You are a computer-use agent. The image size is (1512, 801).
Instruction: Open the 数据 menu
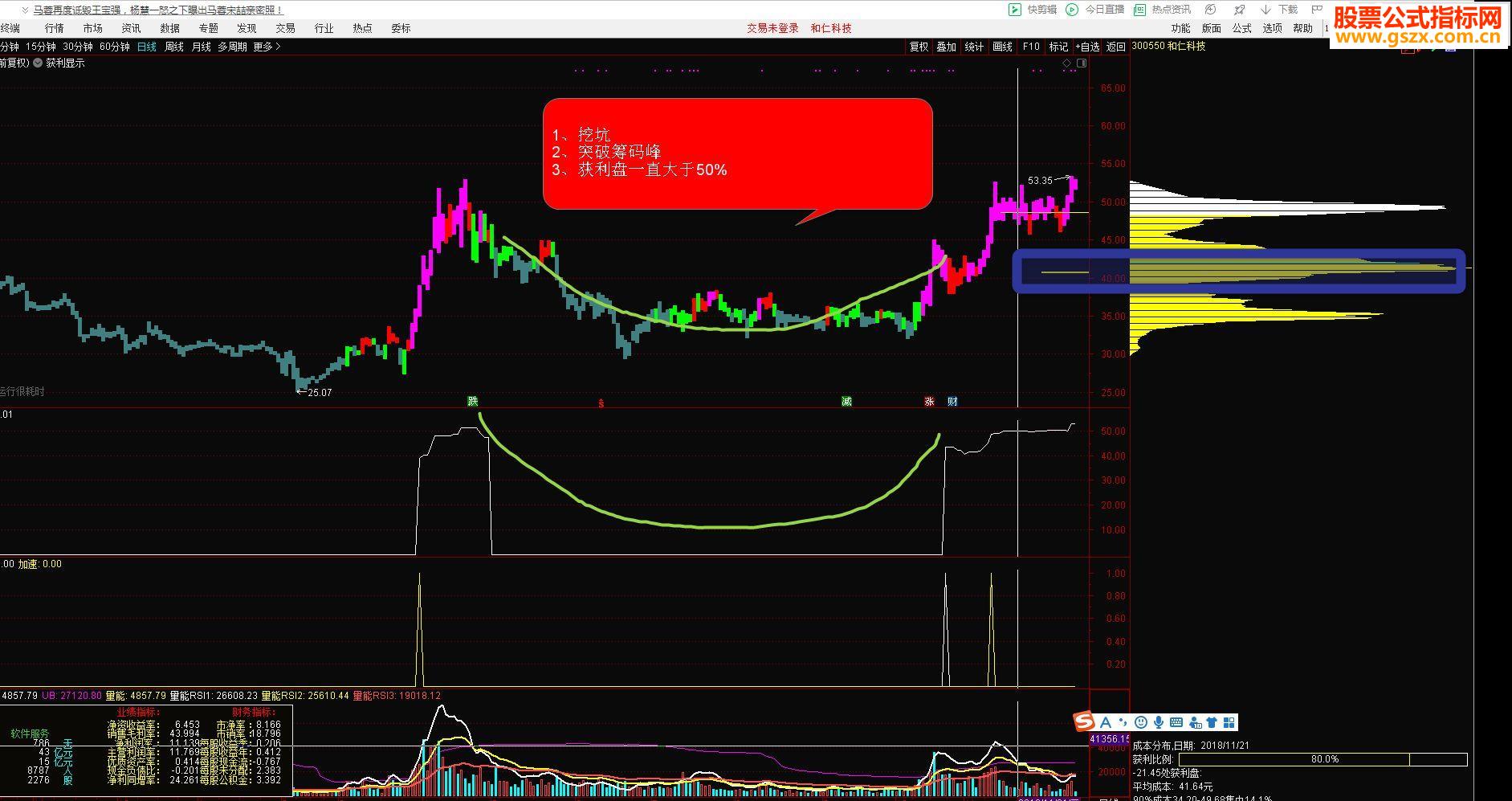tap(169, 28)
